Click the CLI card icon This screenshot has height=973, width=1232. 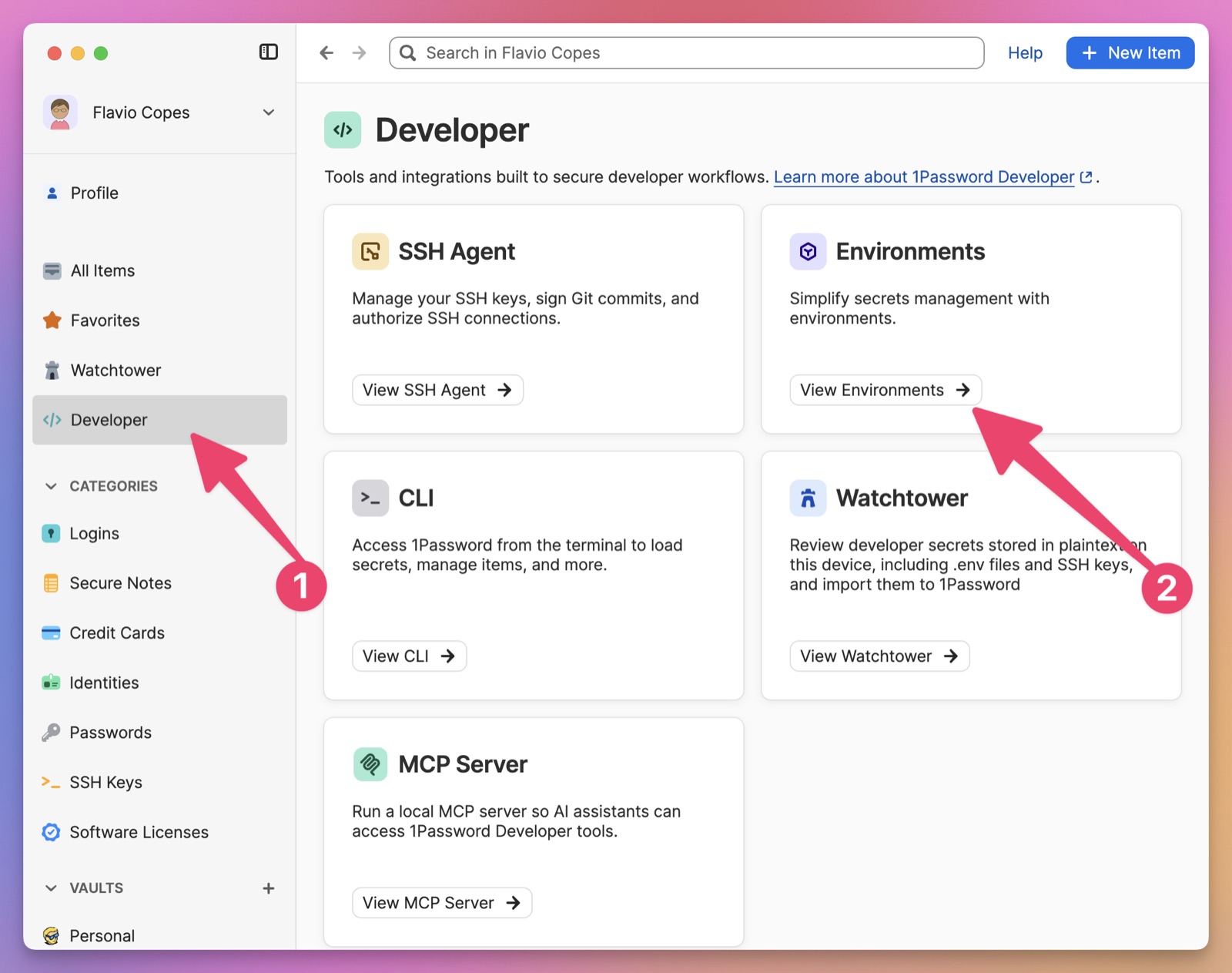point(370,498)
